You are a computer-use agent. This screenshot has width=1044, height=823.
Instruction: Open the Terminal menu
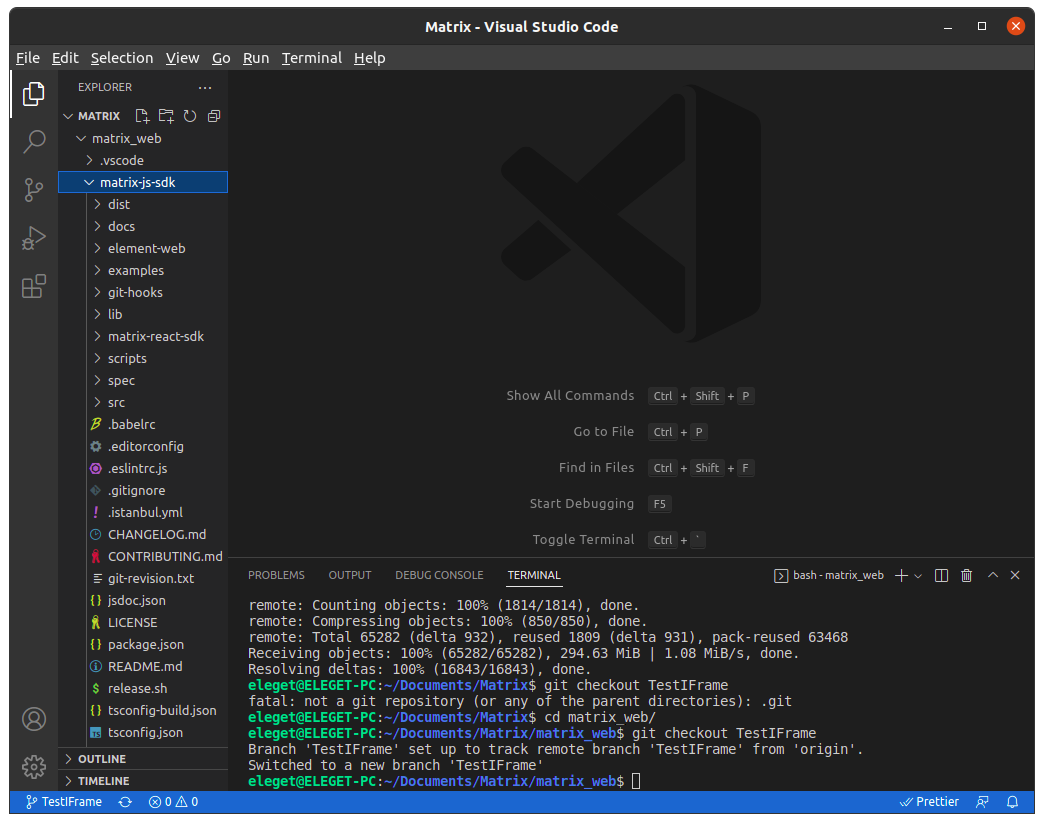tap(311, 58)
